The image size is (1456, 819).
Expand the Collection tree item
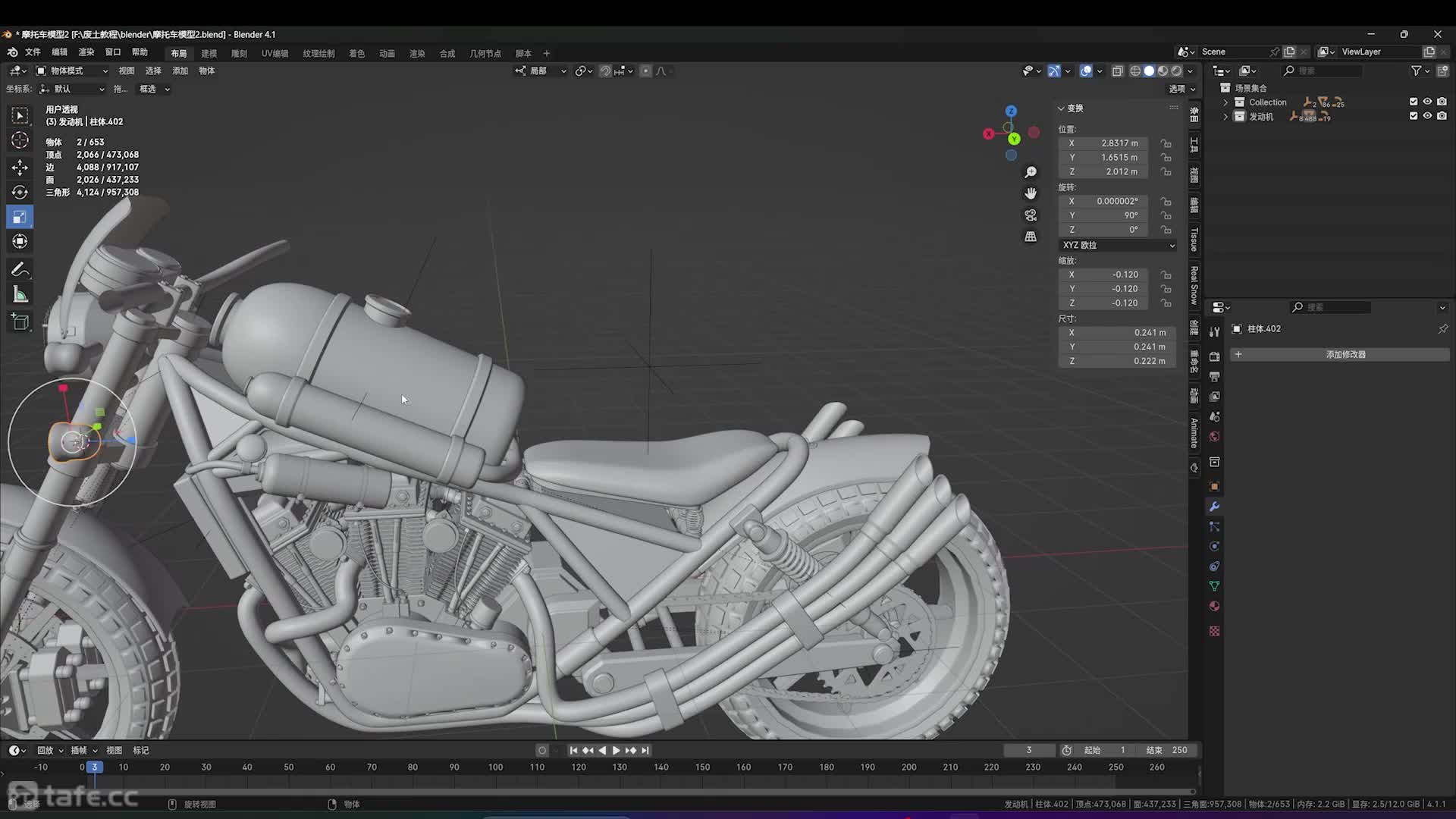tap(1225, 102)
